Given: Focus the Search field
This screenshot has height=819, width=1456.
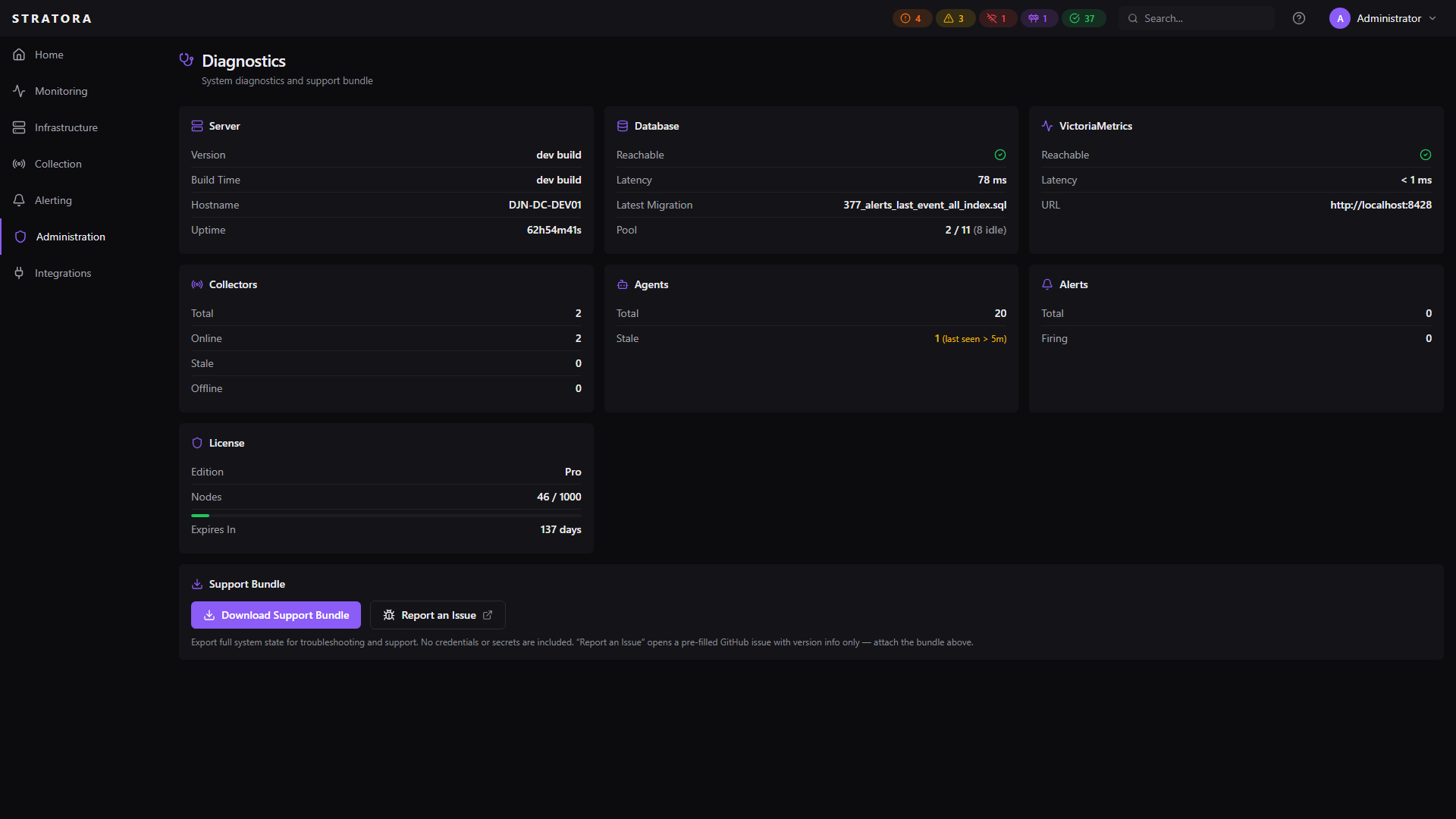Looking at the screenshot, I should pos(1197,18).
